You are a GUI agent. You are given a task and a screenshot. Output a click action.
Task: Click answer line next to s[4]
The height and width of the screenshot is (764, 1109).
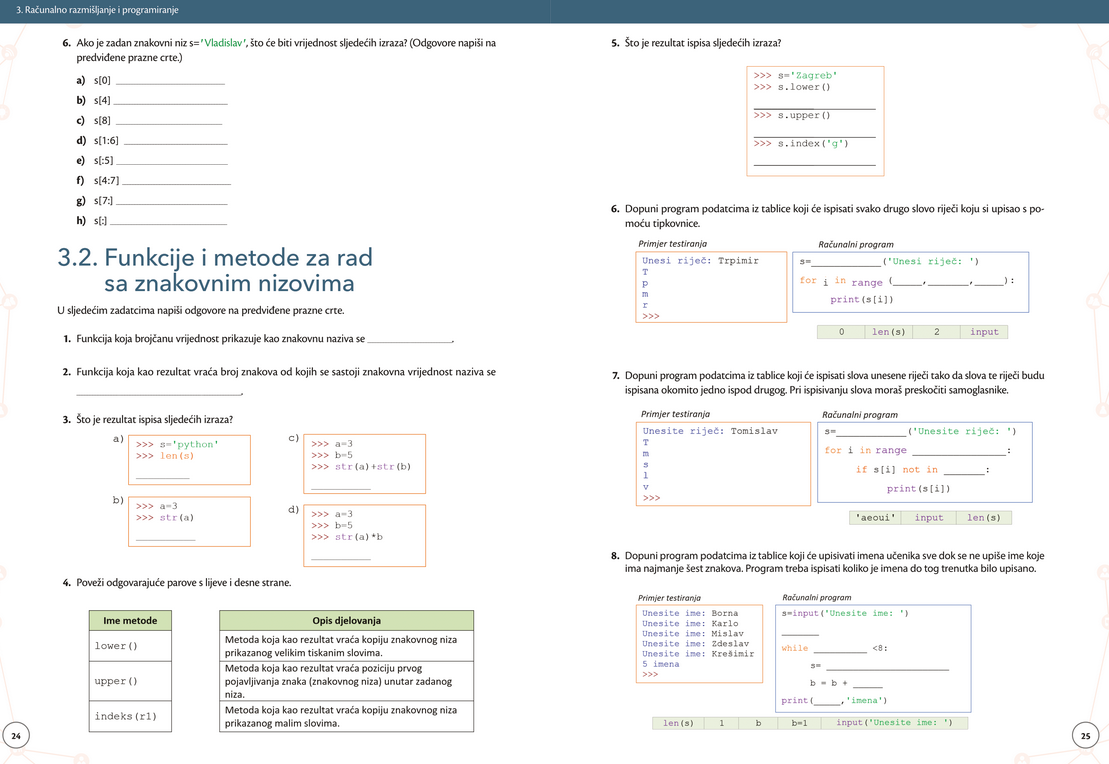tap(171, 103)
